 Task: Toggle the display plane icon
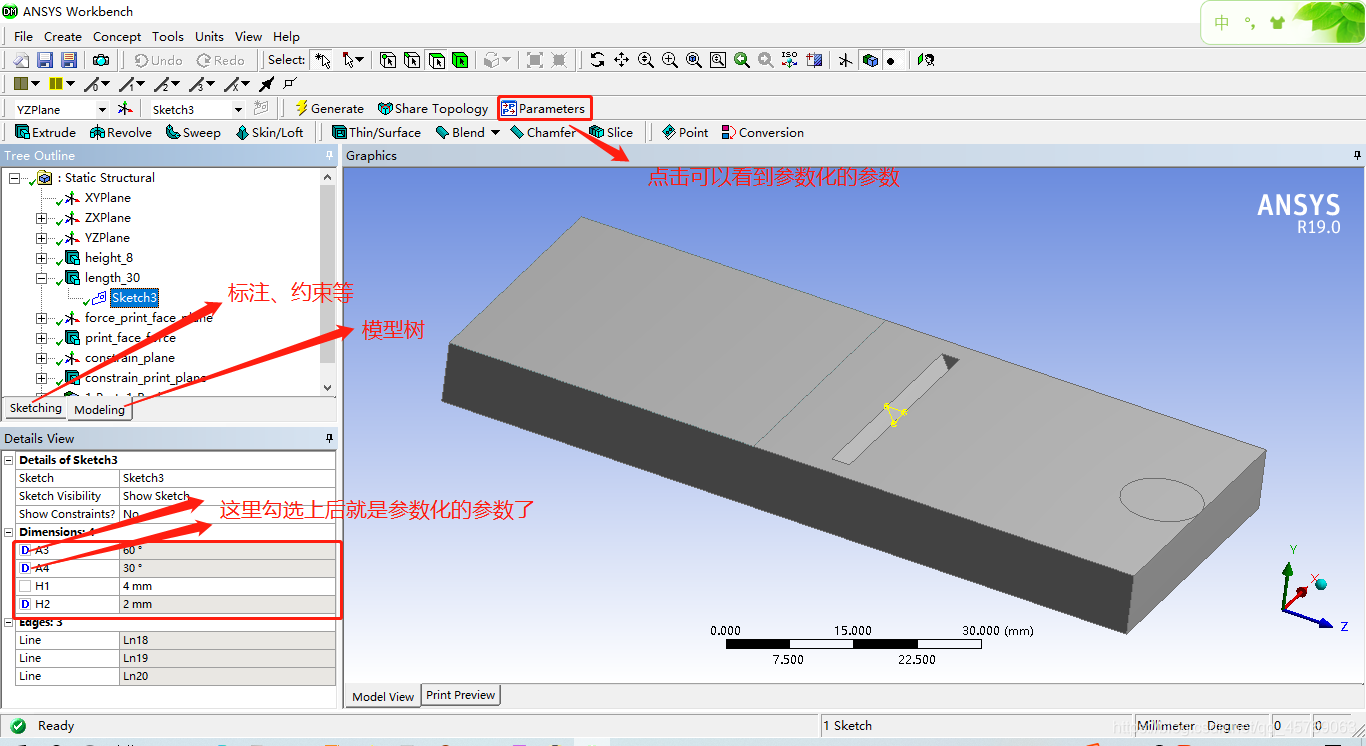pyautogui.click(x=846, y=60)
